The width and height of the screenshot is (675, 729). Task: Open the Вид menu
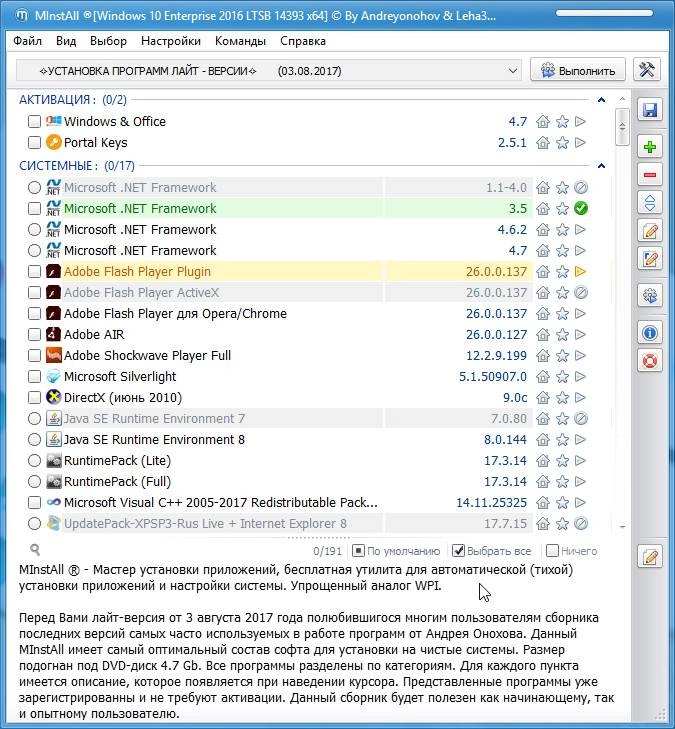[66, 41]
